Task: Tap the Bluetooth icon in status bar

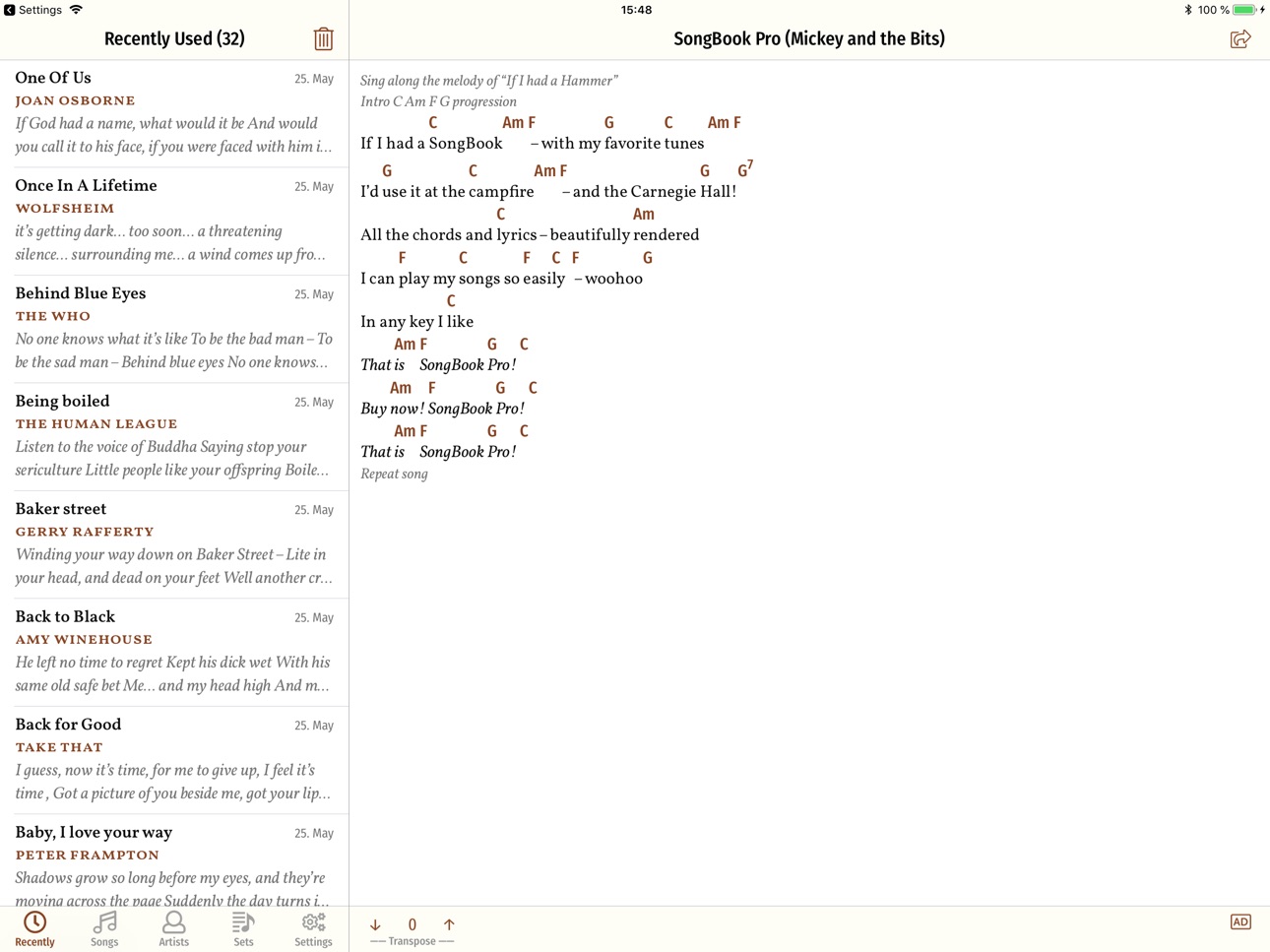Action: [1187, 10]
